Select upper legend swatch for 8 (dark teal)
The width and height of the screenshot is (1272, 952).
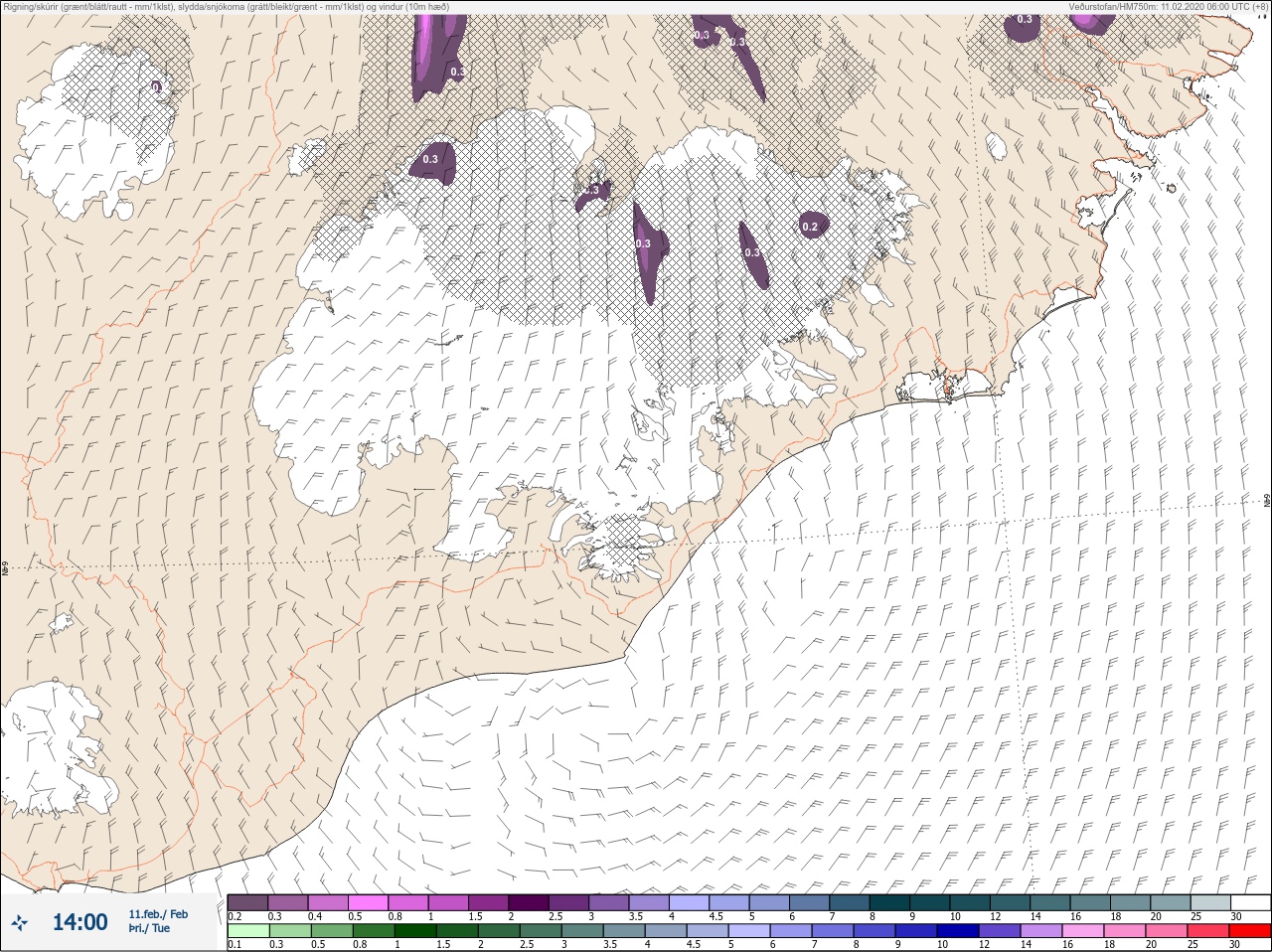point(889,902)
